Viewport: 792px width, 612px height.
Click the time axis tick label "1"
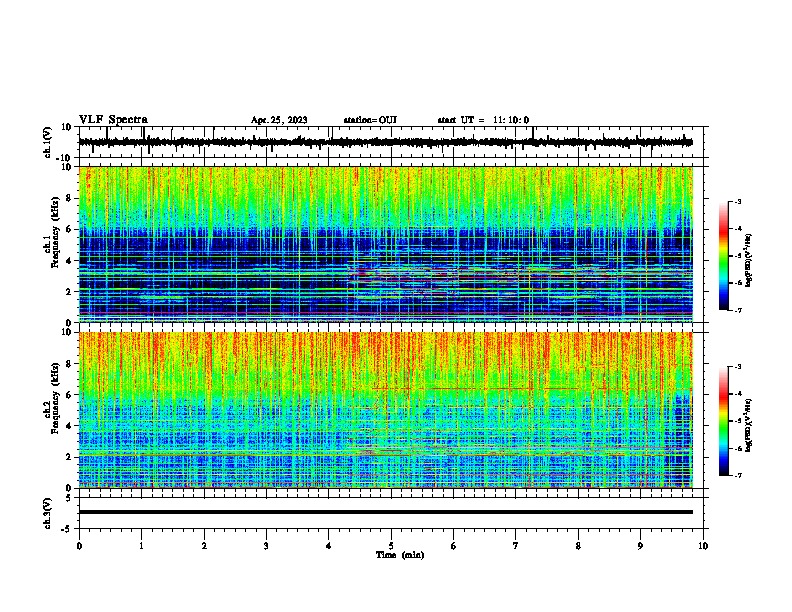click(141, 546)
